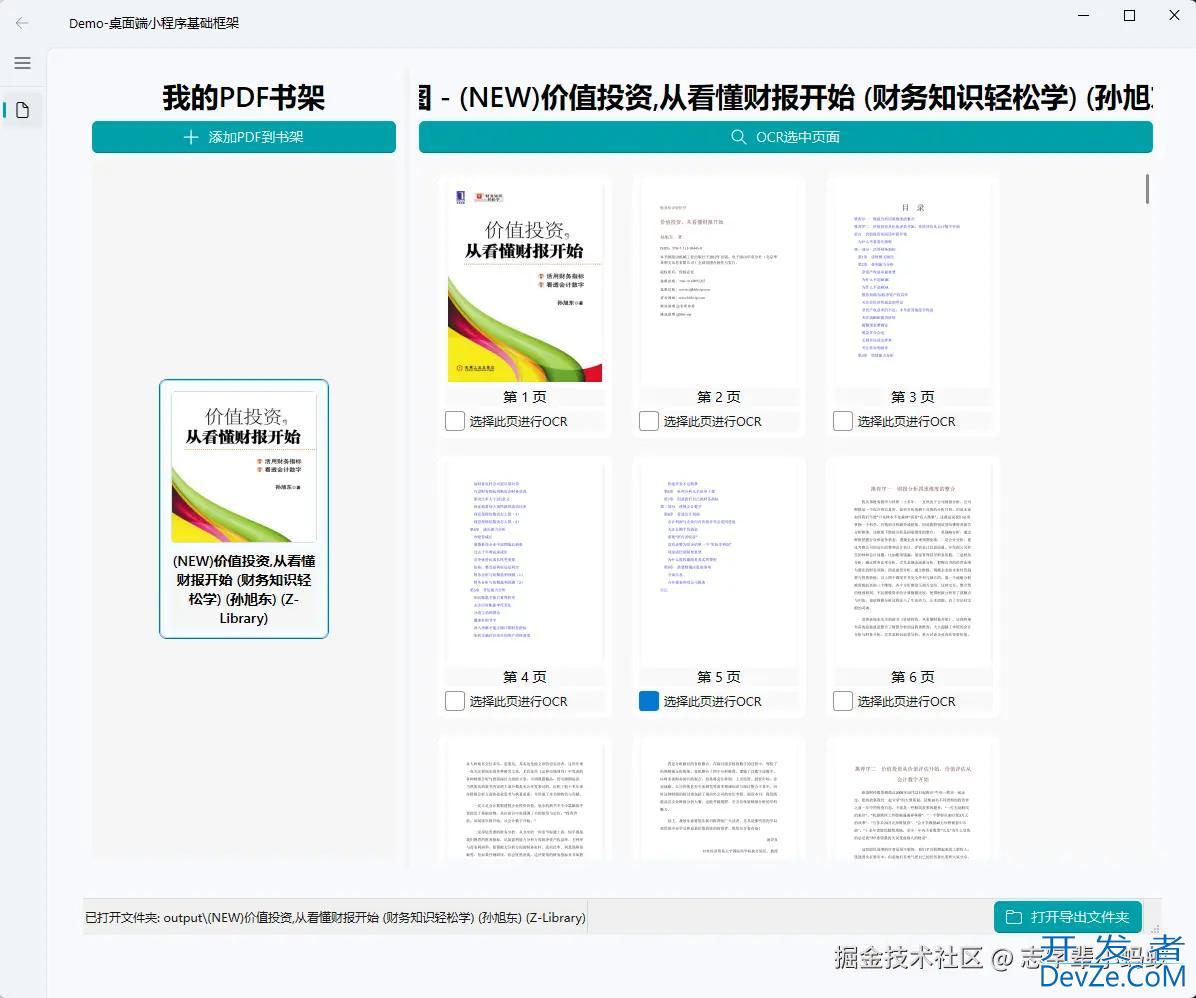Open page 3 目录 thumbnail
The height and width of the screenshot is (998, 1196).
tap(912, 284)
